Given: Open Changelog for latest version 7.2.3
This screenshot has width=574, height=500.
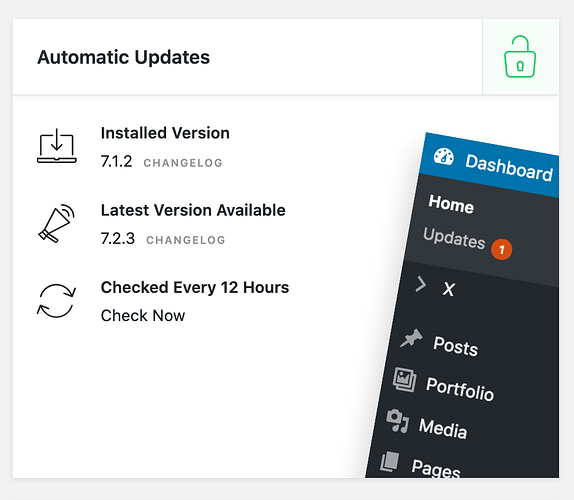Looking at the screenshot, I should [x=186, y=240].
